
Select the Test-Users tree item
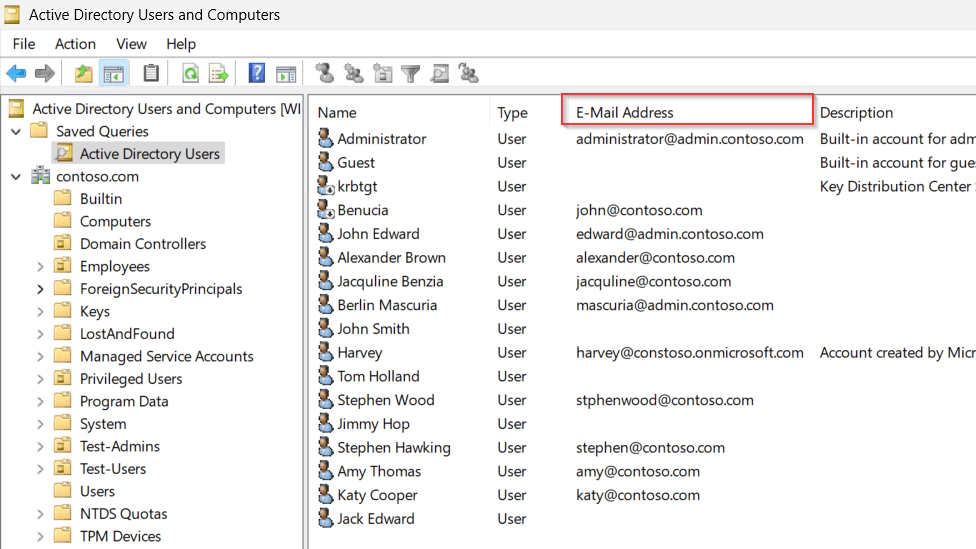click(113, 469)
